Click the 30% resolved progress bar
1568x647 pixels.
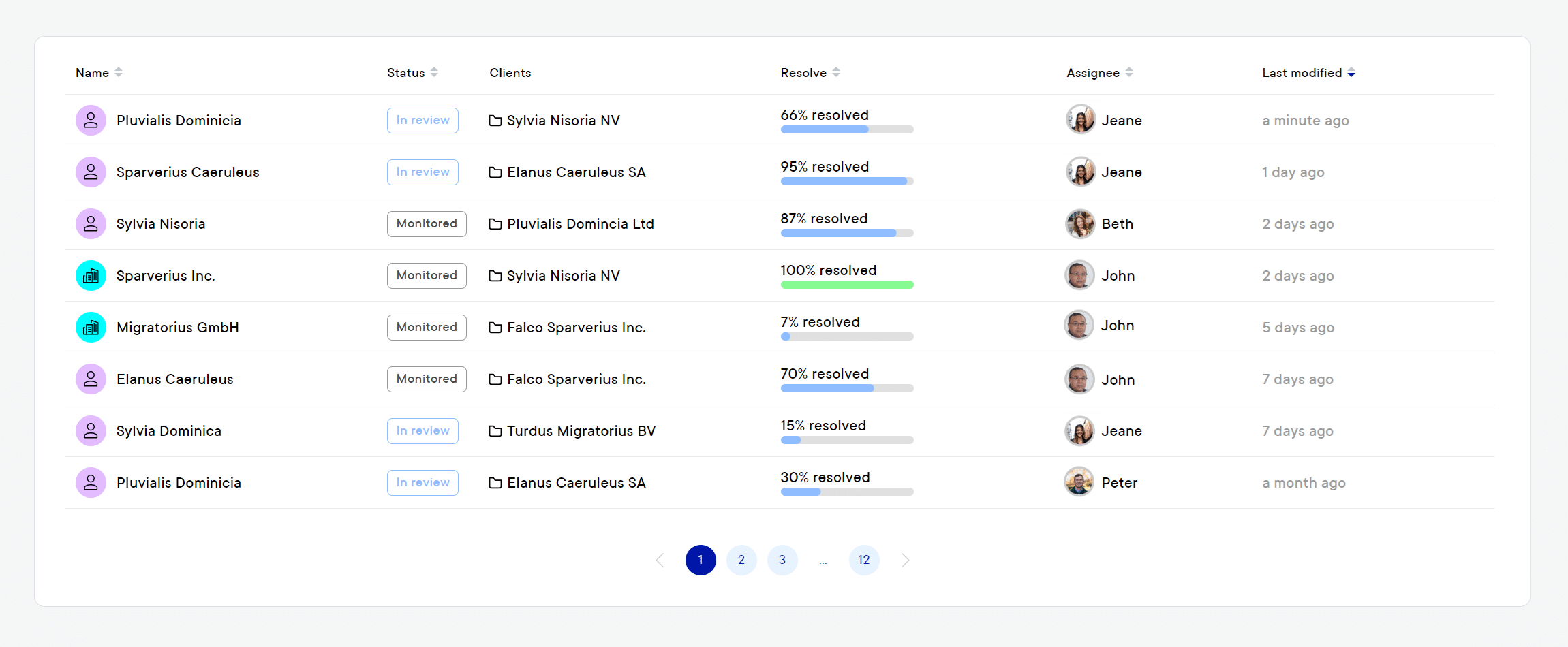[x=847, y=492]
